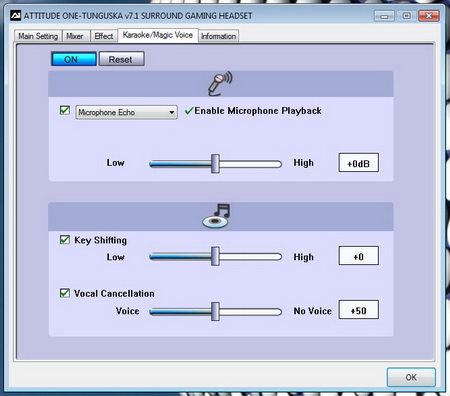
Task: Select the Information tab
Action: 218,36
